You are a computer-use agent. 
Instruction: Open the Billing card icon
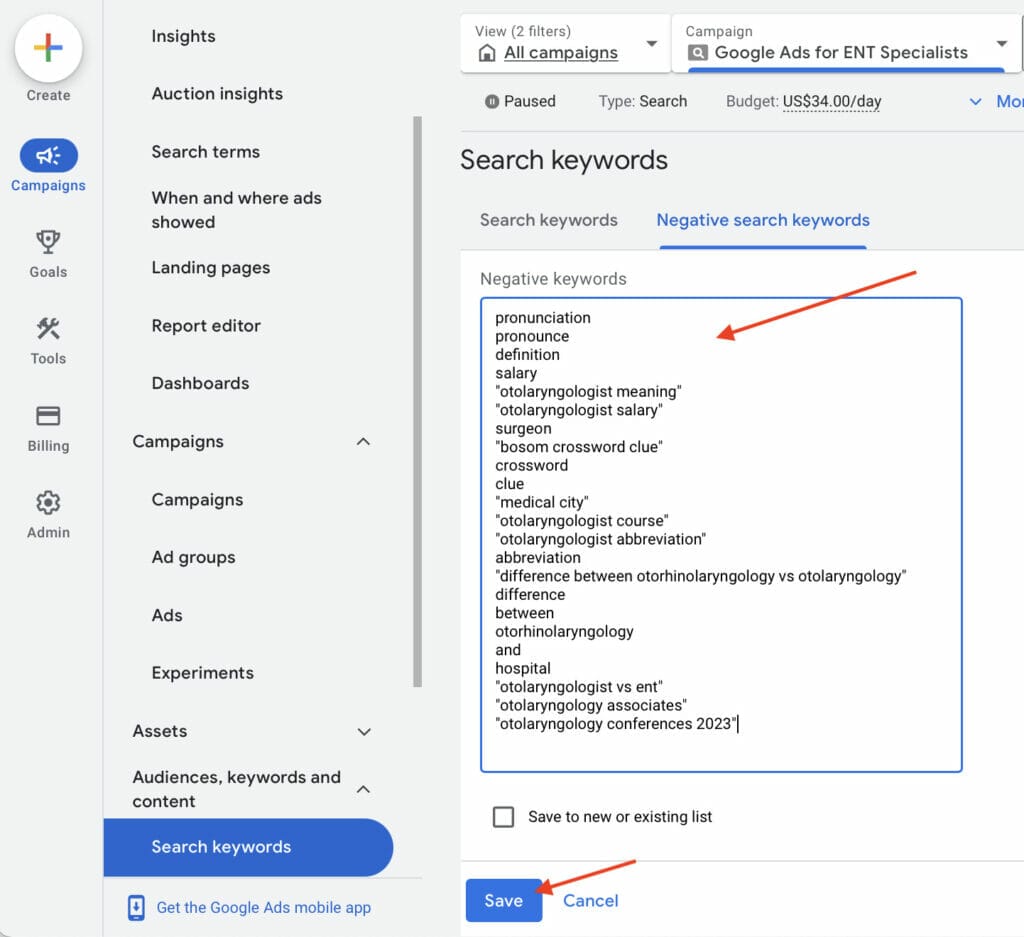[48, 416]
